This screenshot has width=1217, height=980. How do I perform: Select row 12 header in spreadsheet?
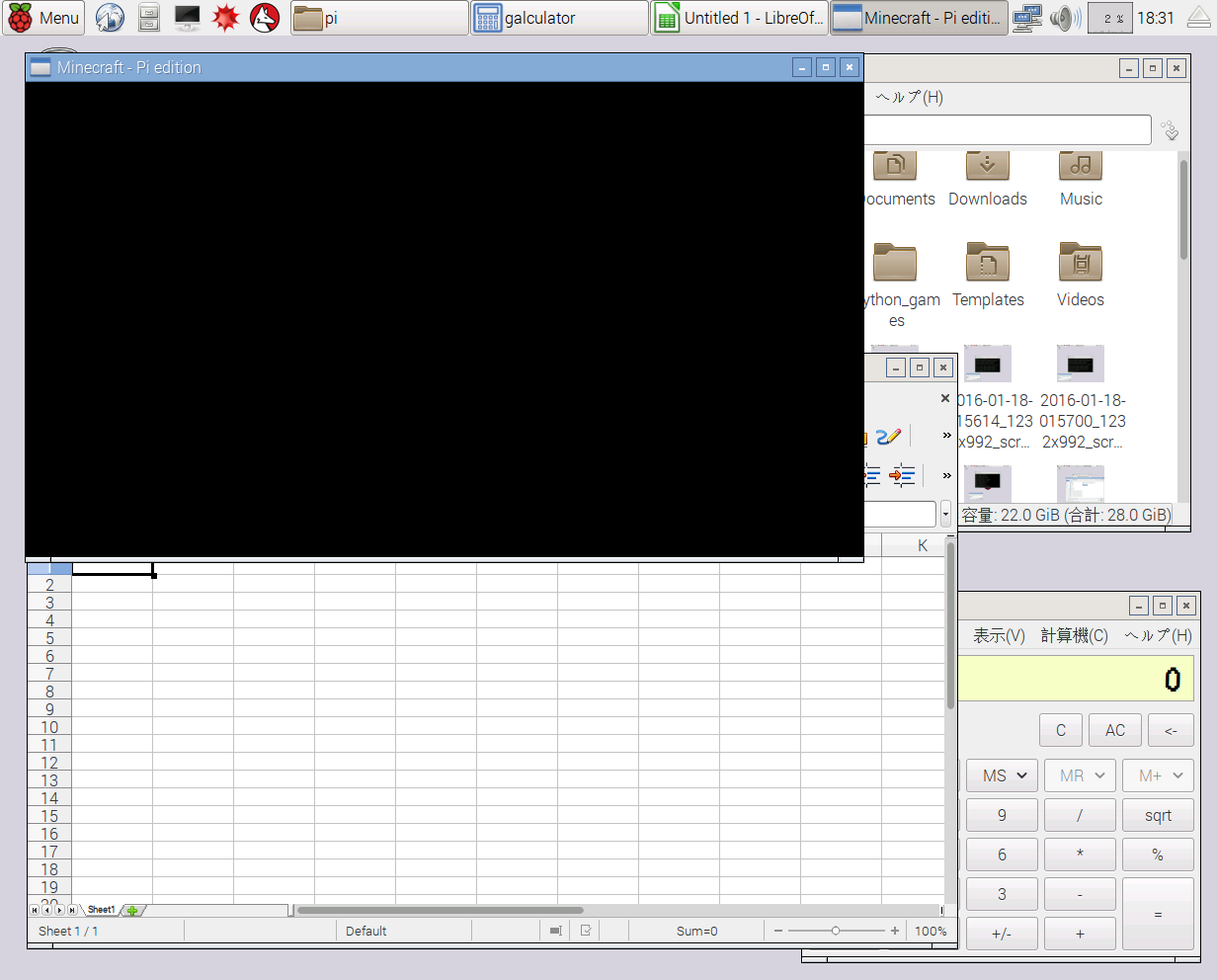pyautogui.click(x=49, y=763)
